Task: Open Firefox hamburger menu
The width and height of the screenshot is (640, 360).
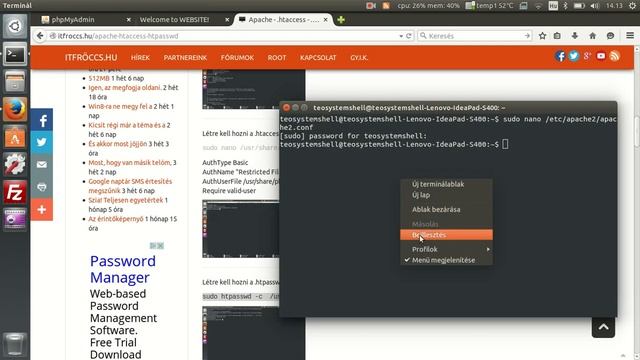Action: (630, 36)
